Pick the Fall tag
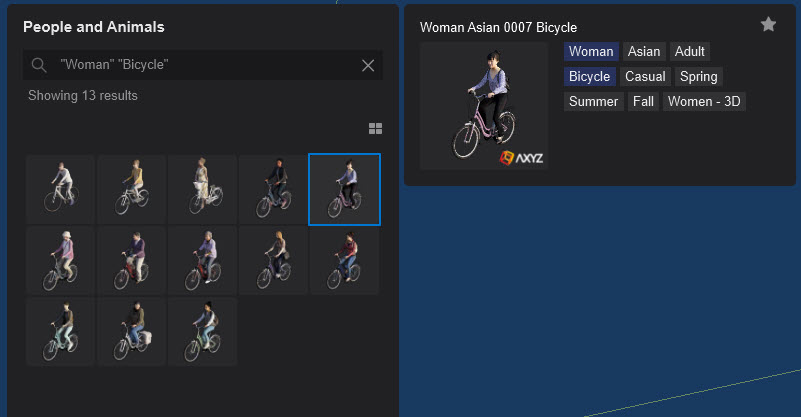The height and width of the screenshot is (417, 801). click(643, 102)
